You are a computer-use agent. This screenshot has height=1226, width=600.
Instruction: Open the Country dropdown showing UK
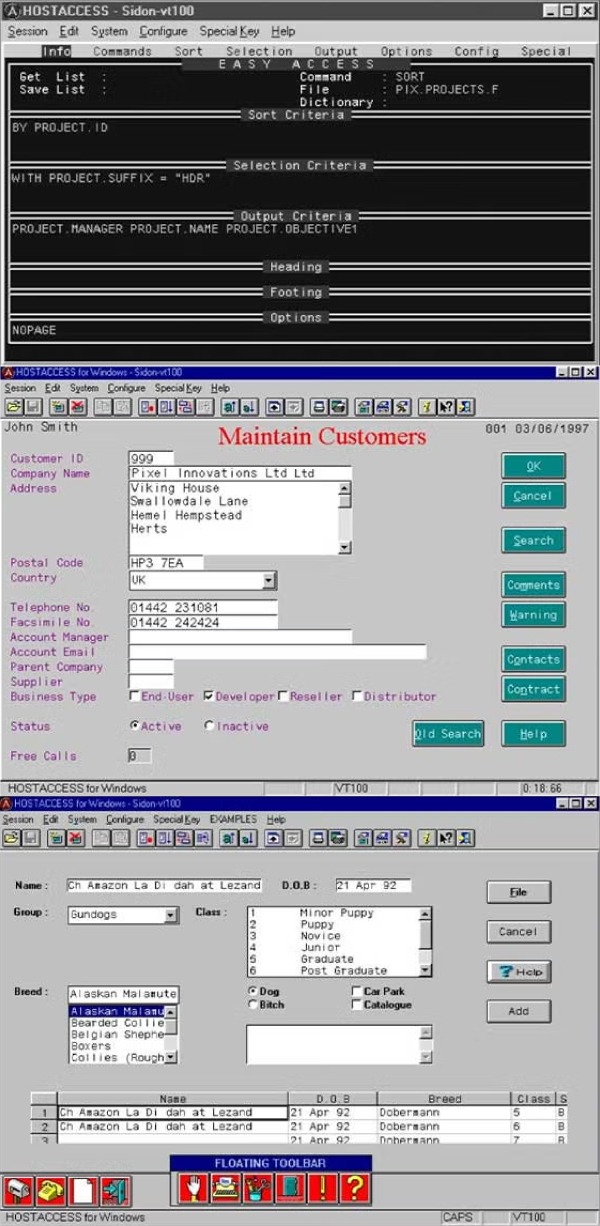pyautogui.click(x=269, y=580)
